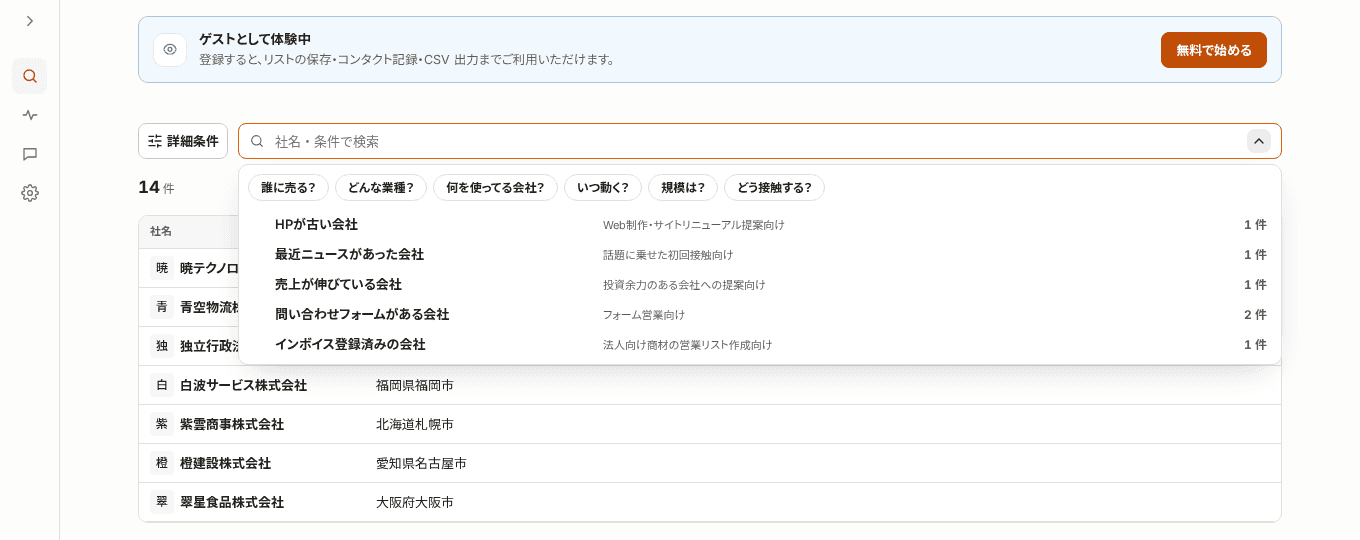
Task: Click the 14 件 result count
Action: coord(156,187)
